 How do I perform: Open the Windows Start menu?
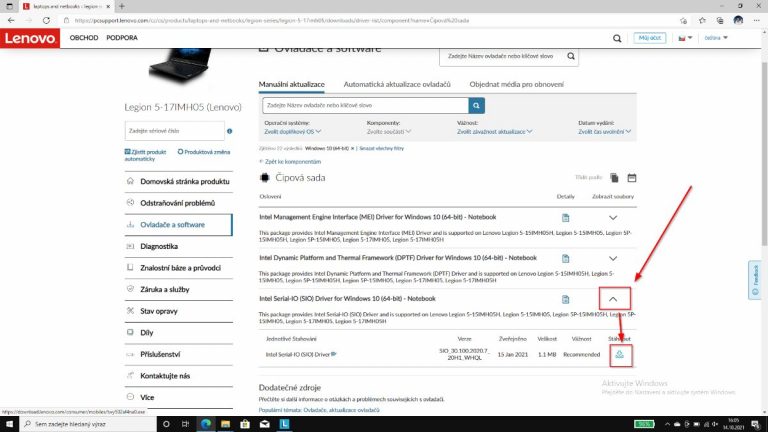[x=10, y=424]
